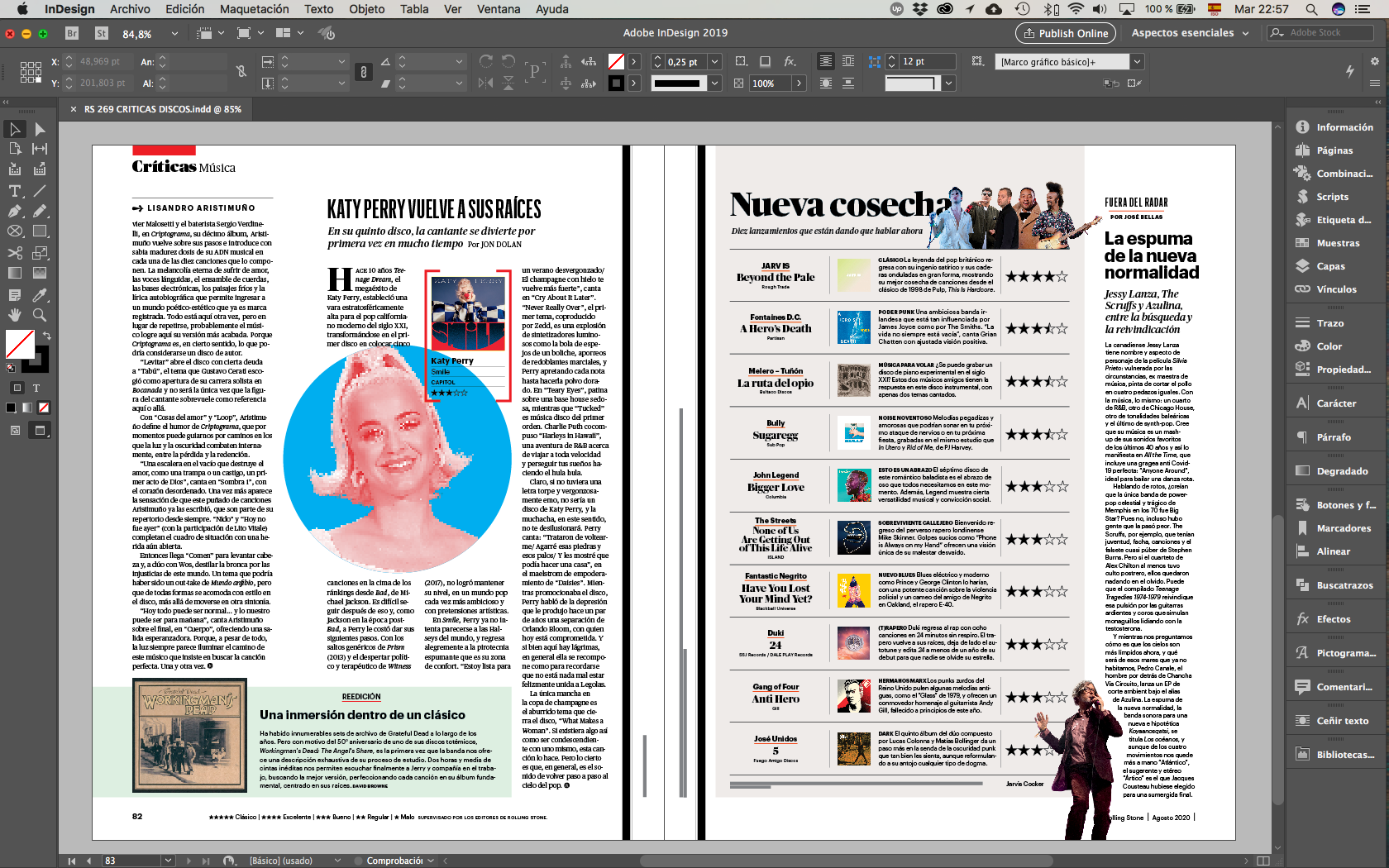Screen dimensions: 1389x868
Task: Toggle constrain width and height proportions
Action: pos(241,72)
